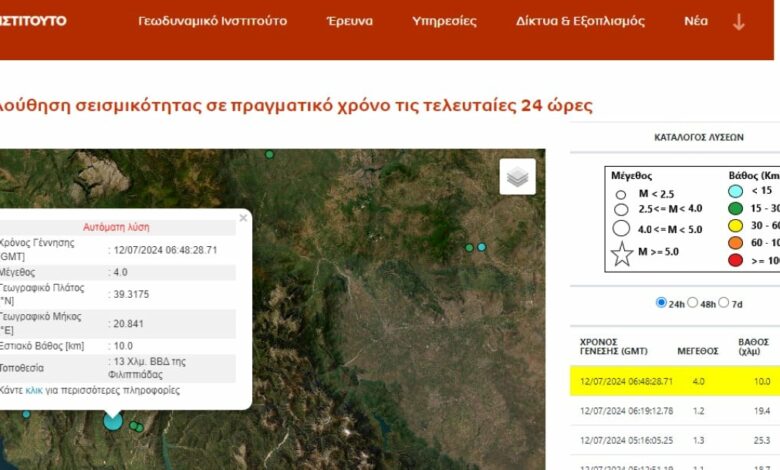The width and height of the screenshot is (780, 470).
Task: Select highlighted row 12/07/2024 06:48:28.71
Action: [x=675, y=381]
